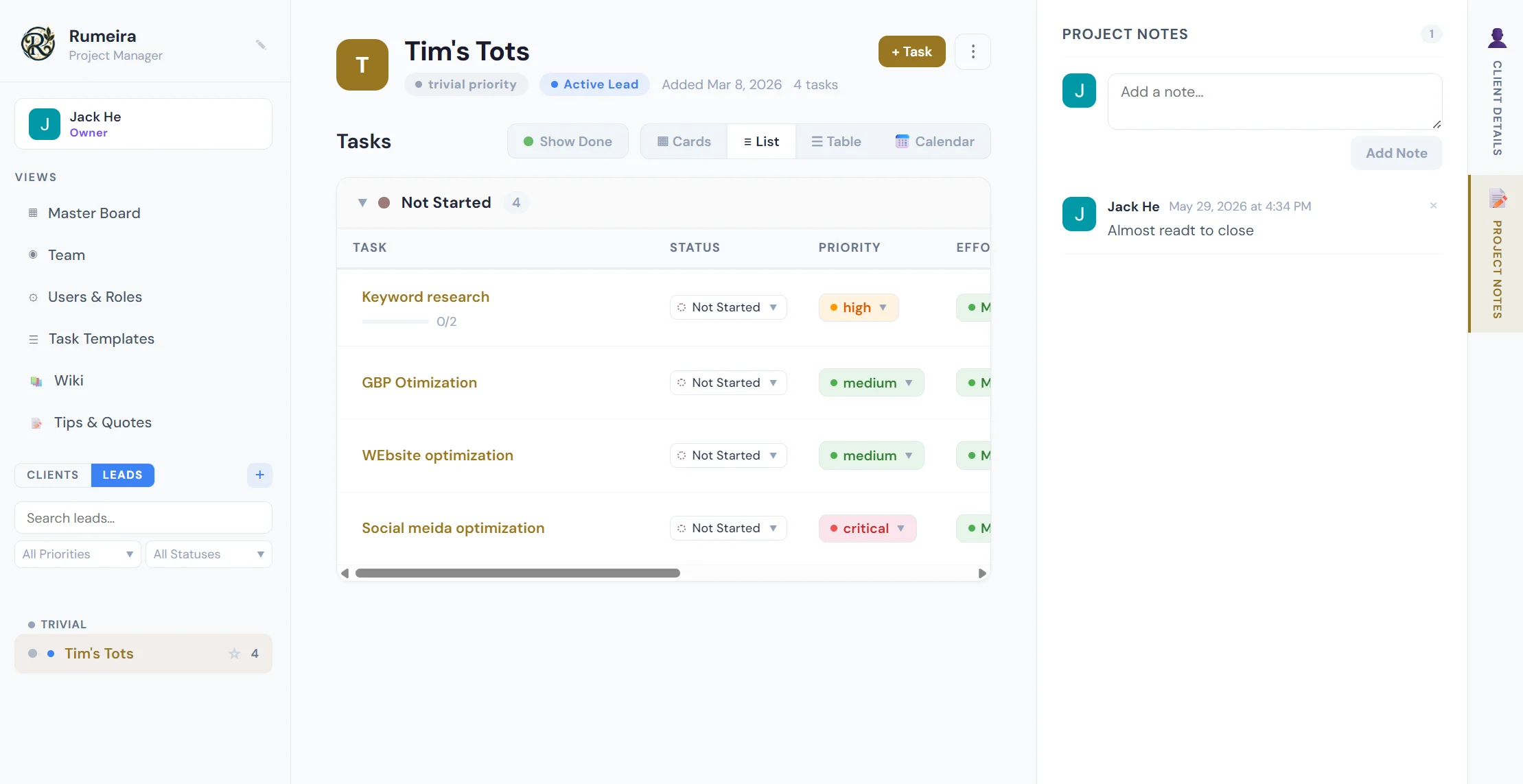Star the Tim's Tots lead
Screen dimensions: 1523x784
(x=234, y=654)
